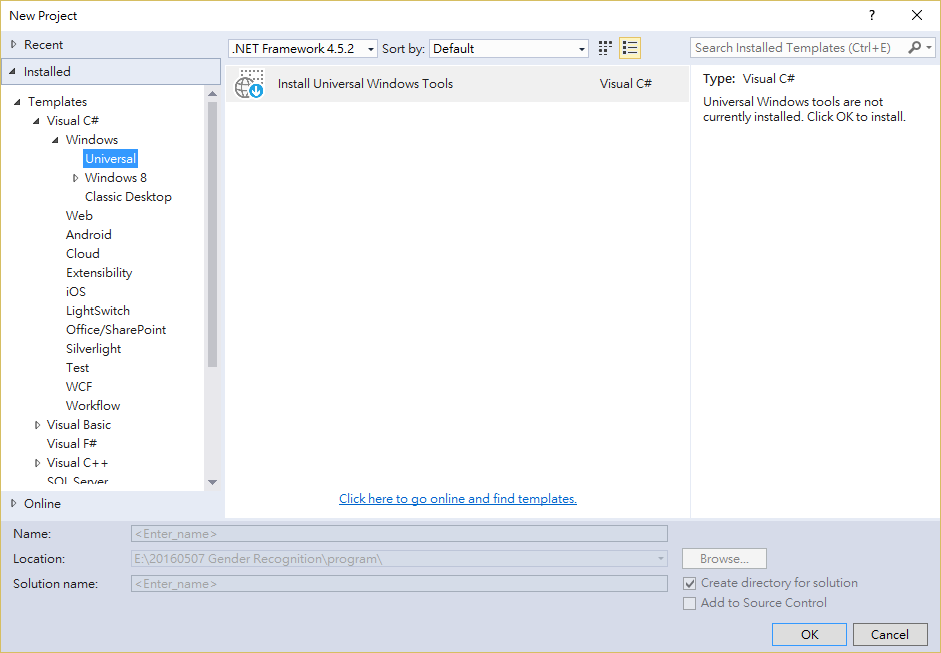This screenshot has width=941, height=653.
Task: Close the New Project dialog
Action: (917, 16)
